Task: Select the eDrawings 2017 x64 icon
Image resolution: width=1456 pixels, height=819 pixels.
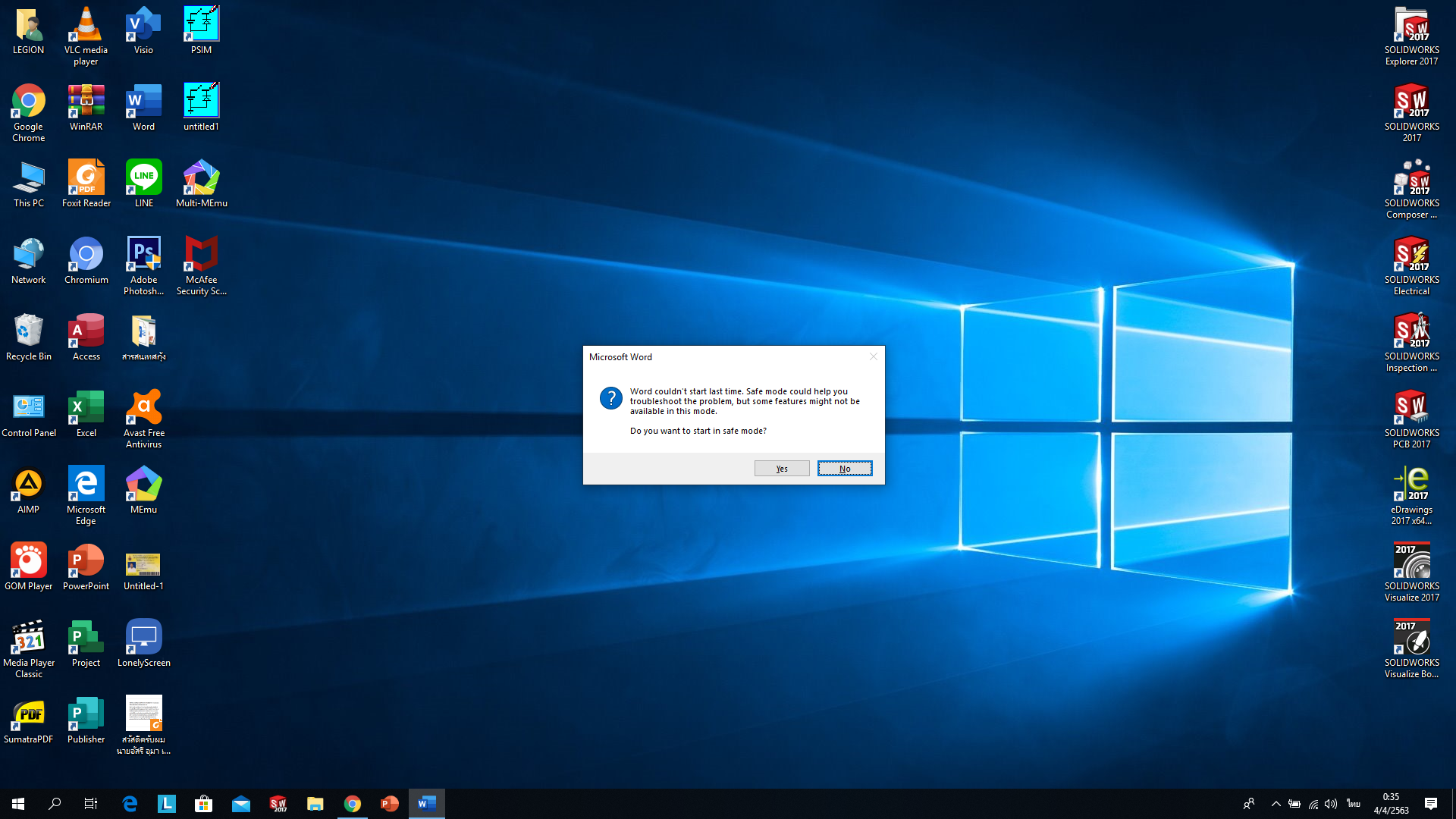Action: [1411, 496]
